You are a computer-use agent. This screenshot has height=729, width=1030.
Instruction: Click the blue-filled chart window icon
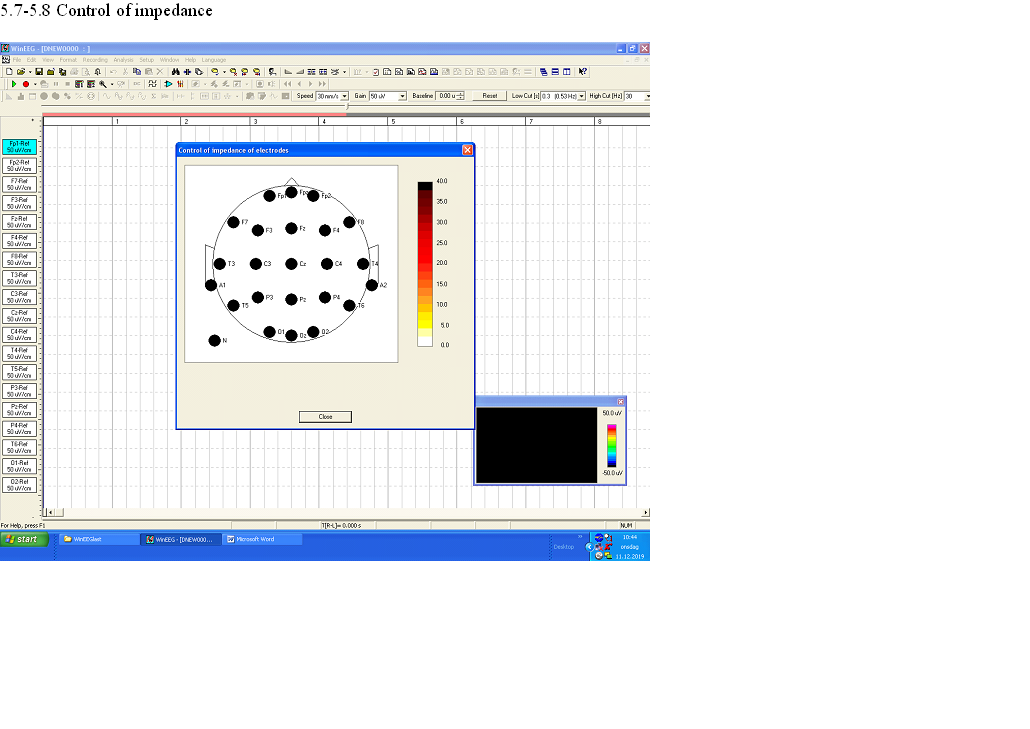[x=434, y=72]
